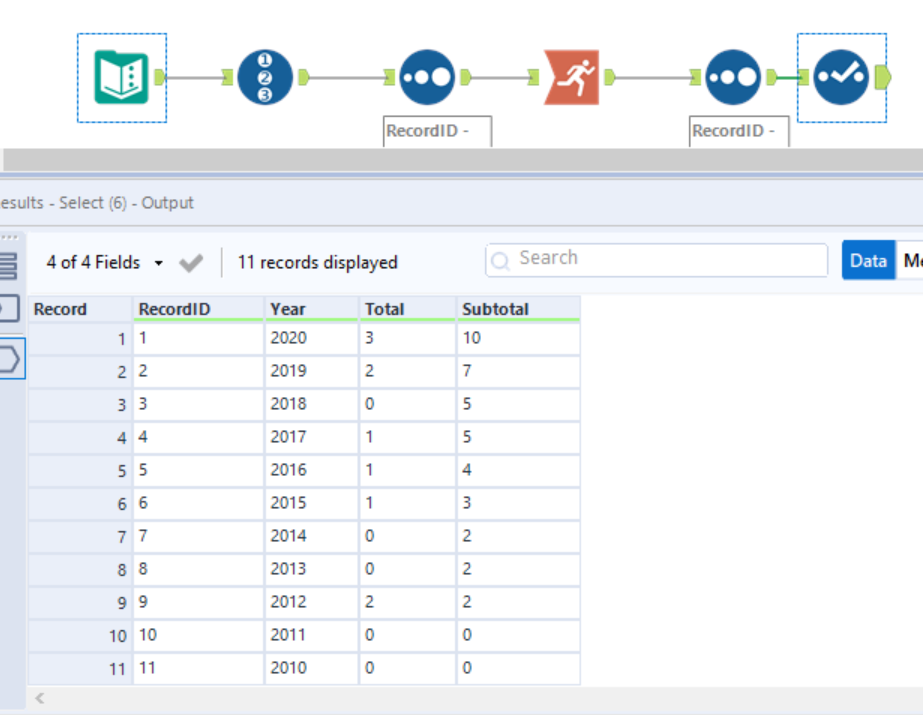Toggle the Data view button
This screenshot has width=923, height=715.
(x=868, y=259)
